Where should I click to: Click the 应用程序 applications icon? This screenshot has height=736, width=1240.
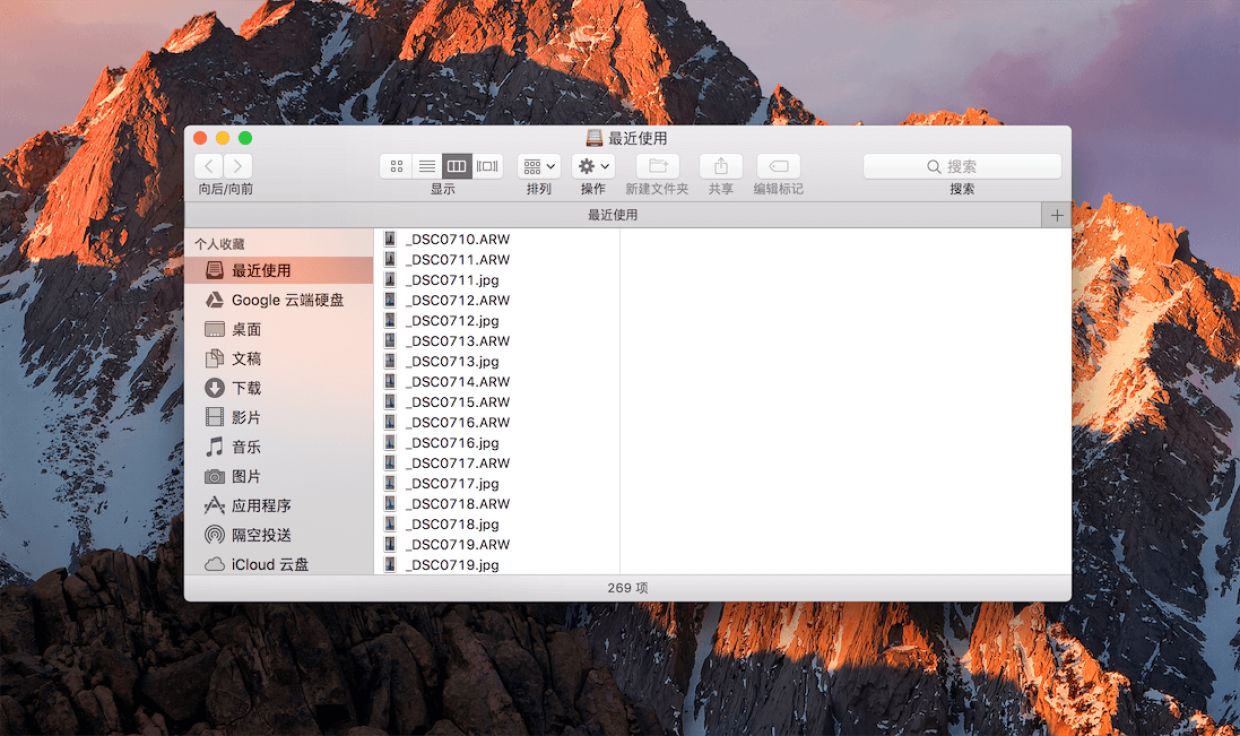tap(214, 506)
